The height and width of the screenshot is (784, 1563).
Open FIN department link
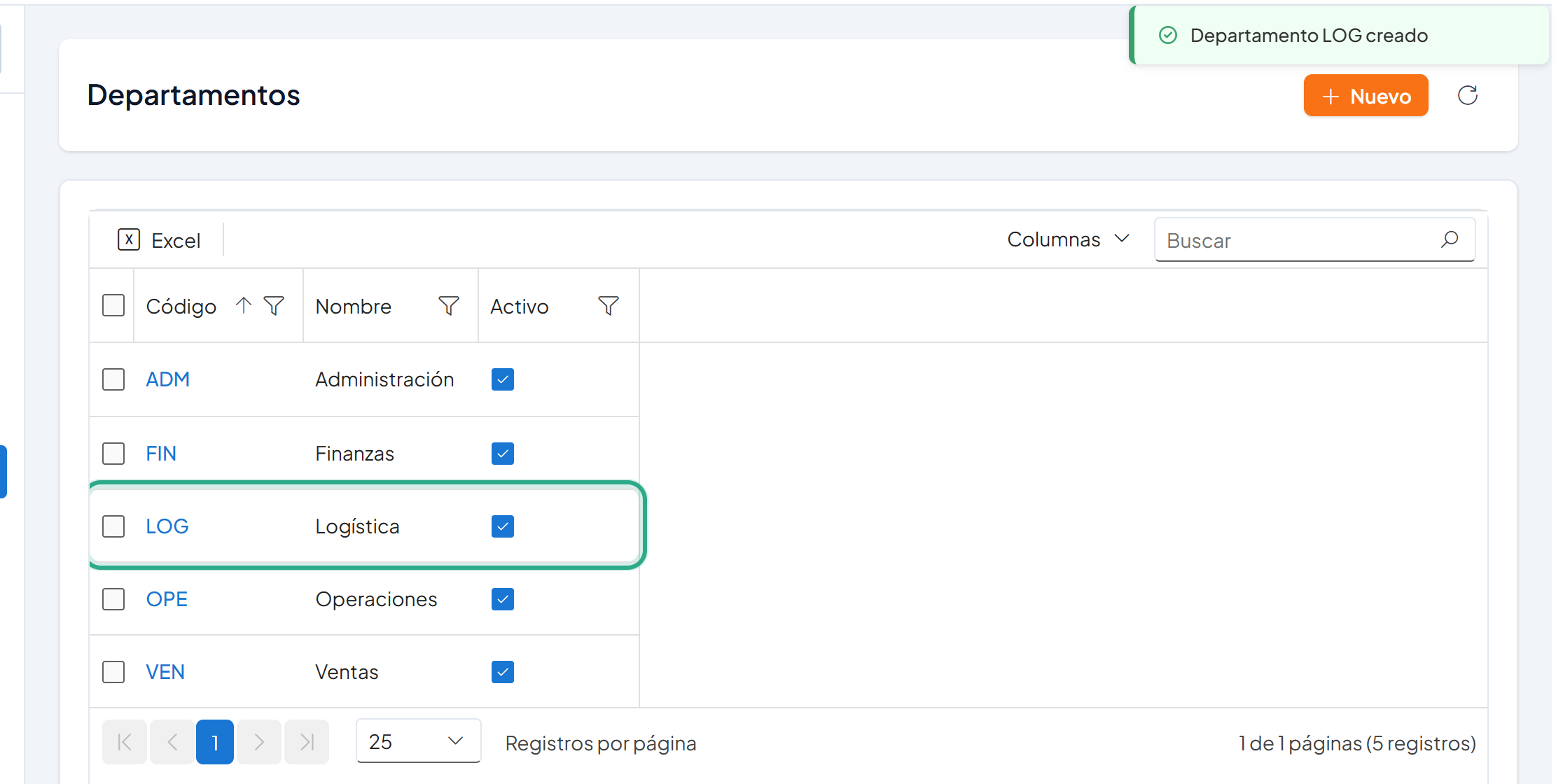click(161, 454)
